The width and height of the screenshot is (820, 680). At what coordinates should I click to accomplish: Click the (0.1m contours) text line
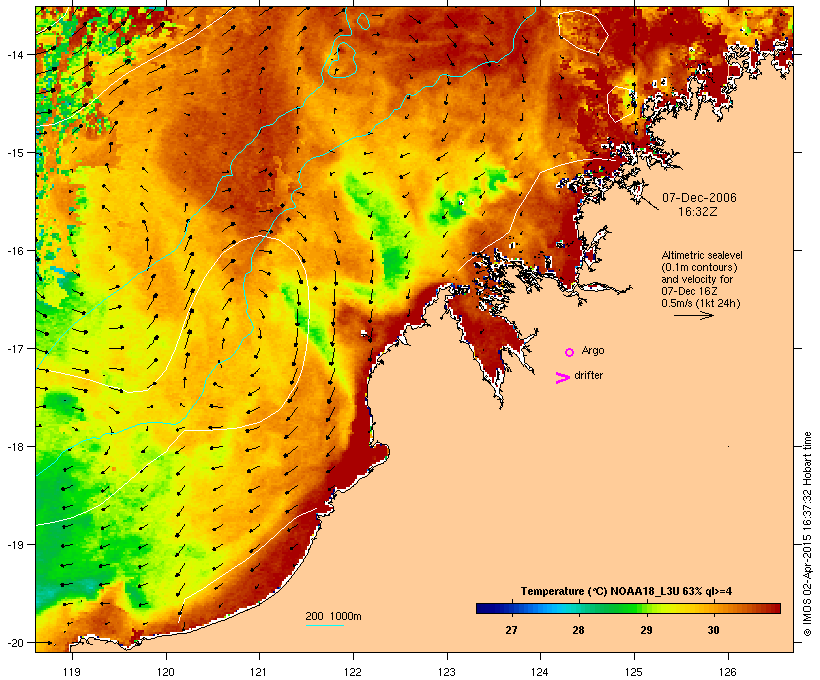[699, 267]
